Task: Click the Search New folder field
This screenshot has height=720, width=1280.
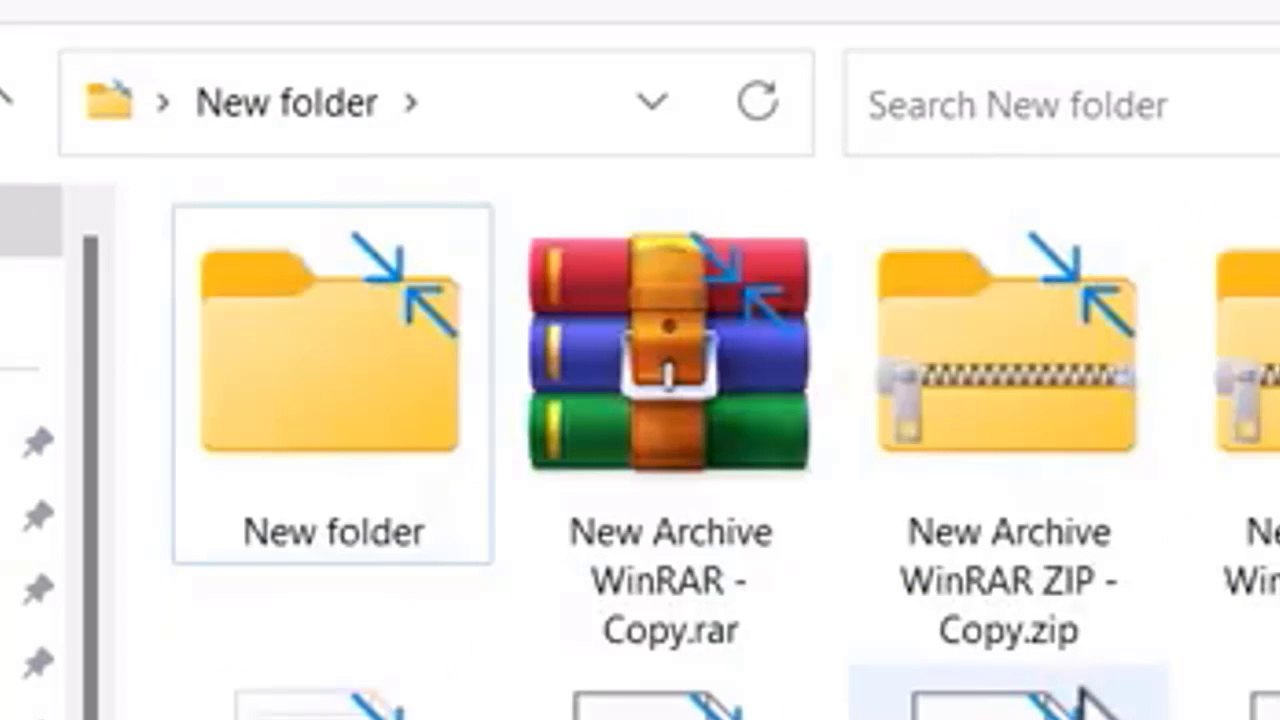Action: [1061, 104]
